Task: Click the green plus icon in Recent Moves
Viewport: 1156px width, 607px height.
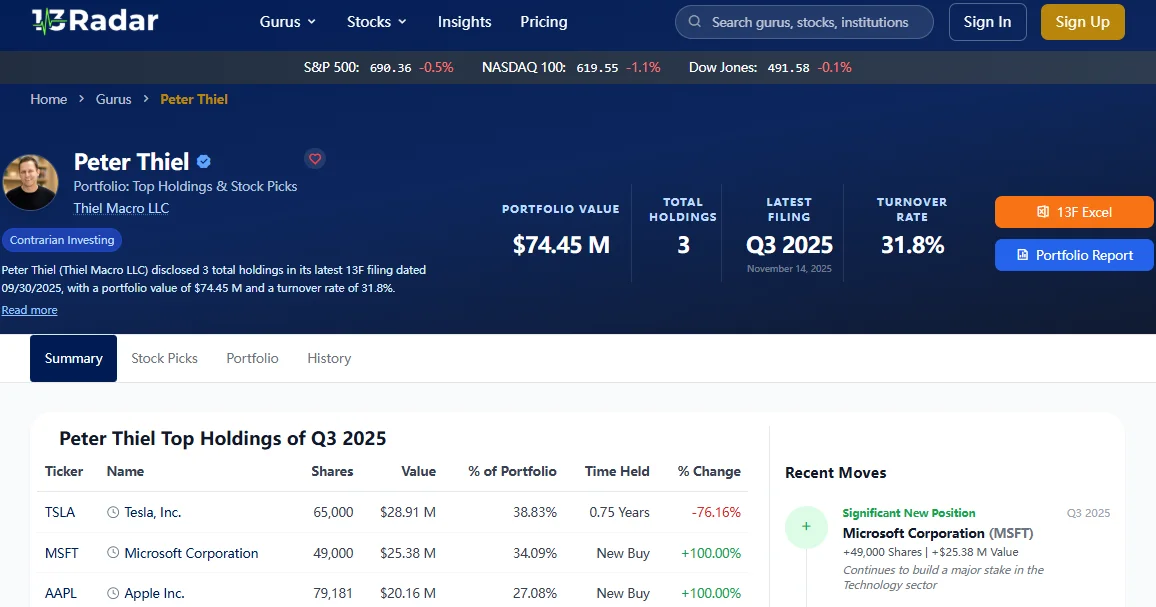Action: point(806,527)
